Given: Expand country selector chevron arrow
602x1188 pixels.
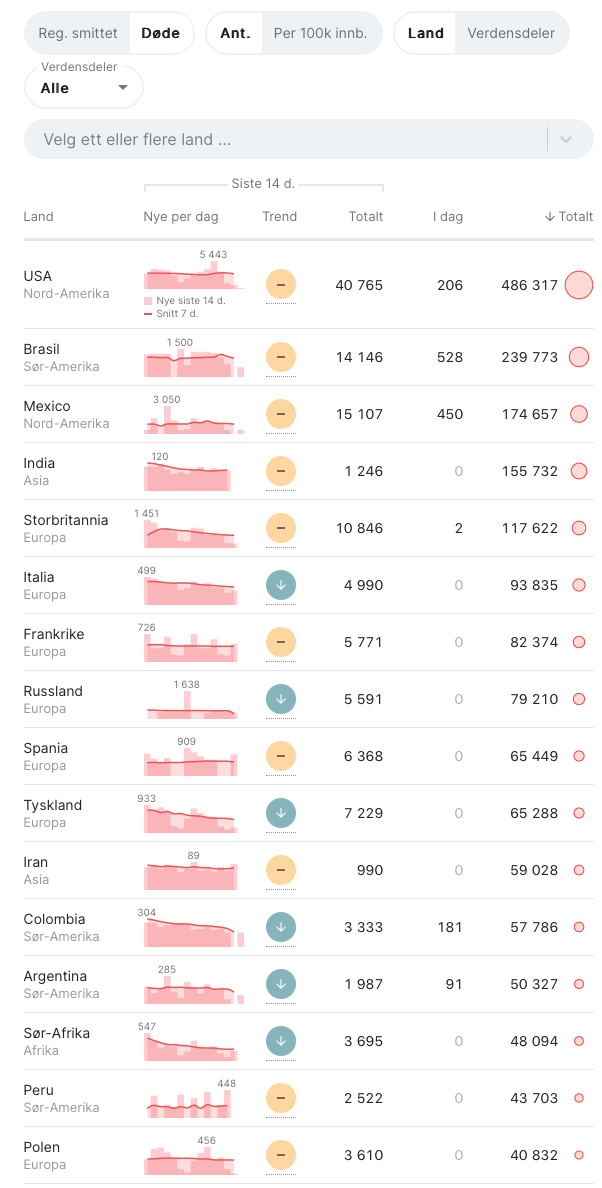Looking at the screenshot, I should click(x=566, y=139).
